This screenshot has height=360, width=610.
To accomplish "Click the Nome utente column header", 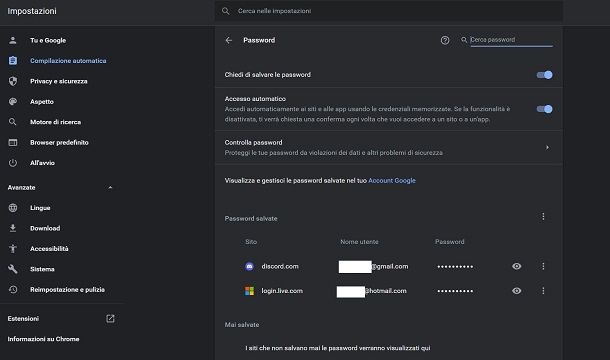I will [359, 242].
